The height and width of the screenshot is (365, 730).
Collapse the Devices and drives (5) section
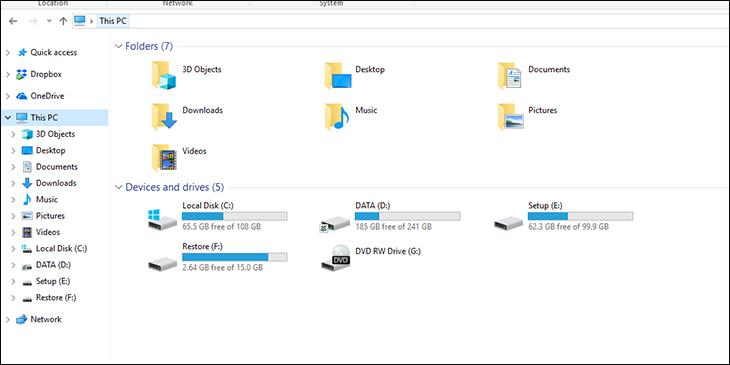tap(118, 188)
